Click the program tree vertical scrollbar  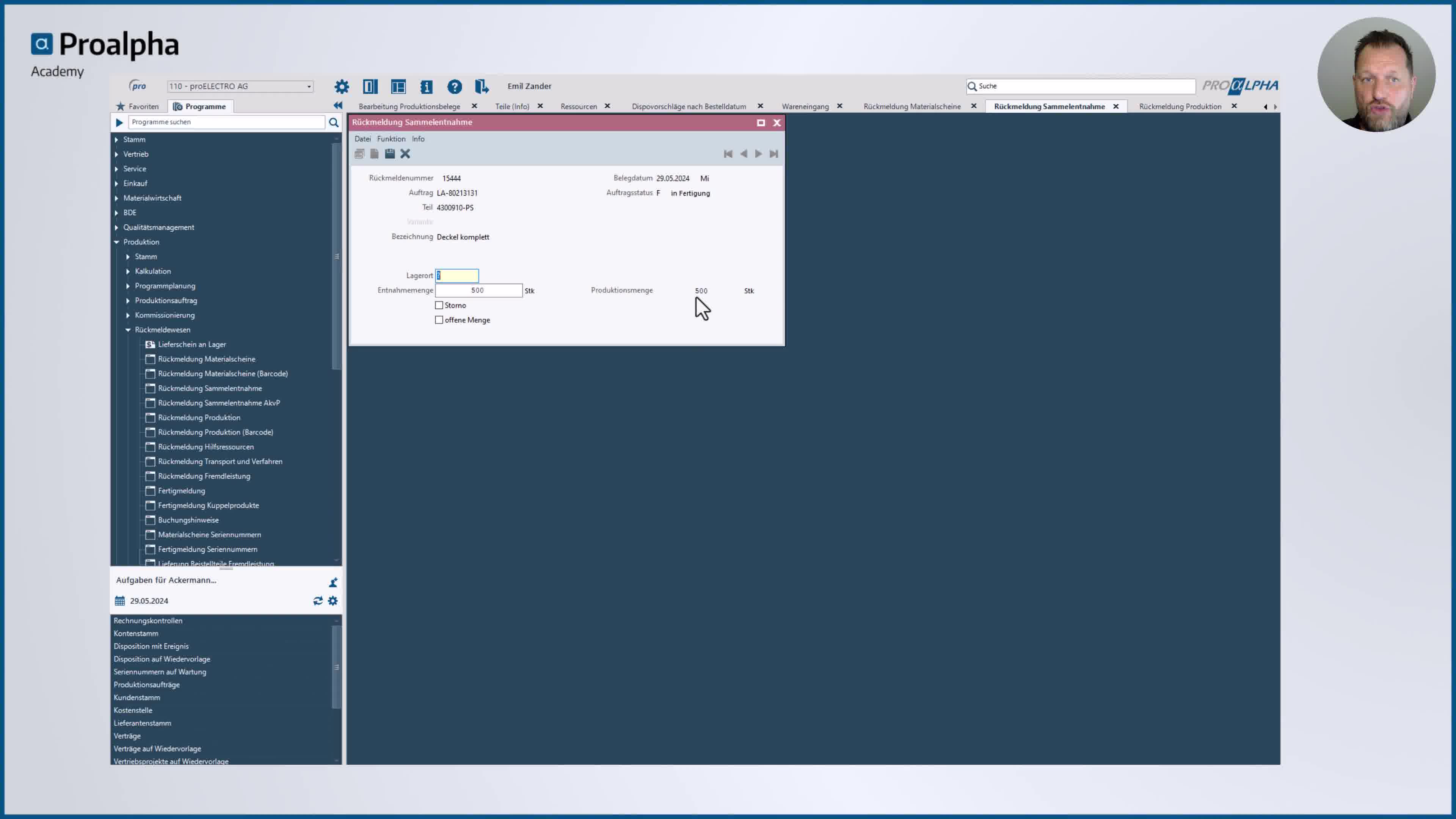pos(337,257)
